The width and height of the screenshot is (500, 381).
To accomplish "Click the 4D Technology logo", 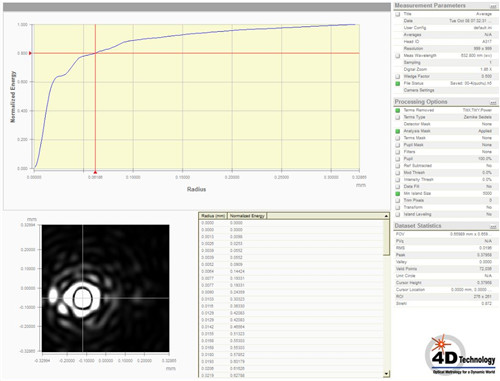I will point(460,355).
